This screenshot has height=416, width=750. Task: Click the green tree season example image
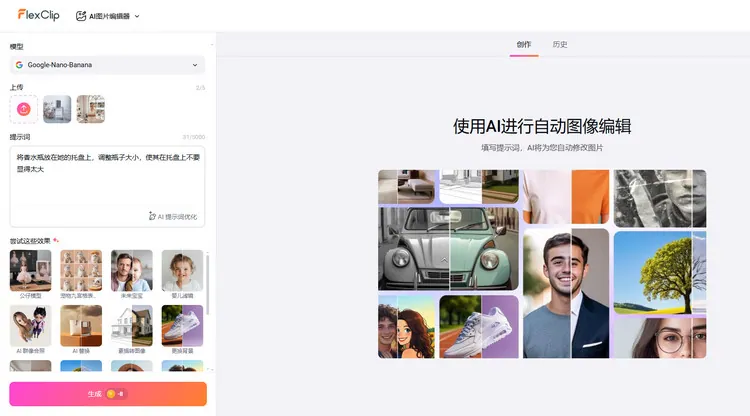[660, 273]
